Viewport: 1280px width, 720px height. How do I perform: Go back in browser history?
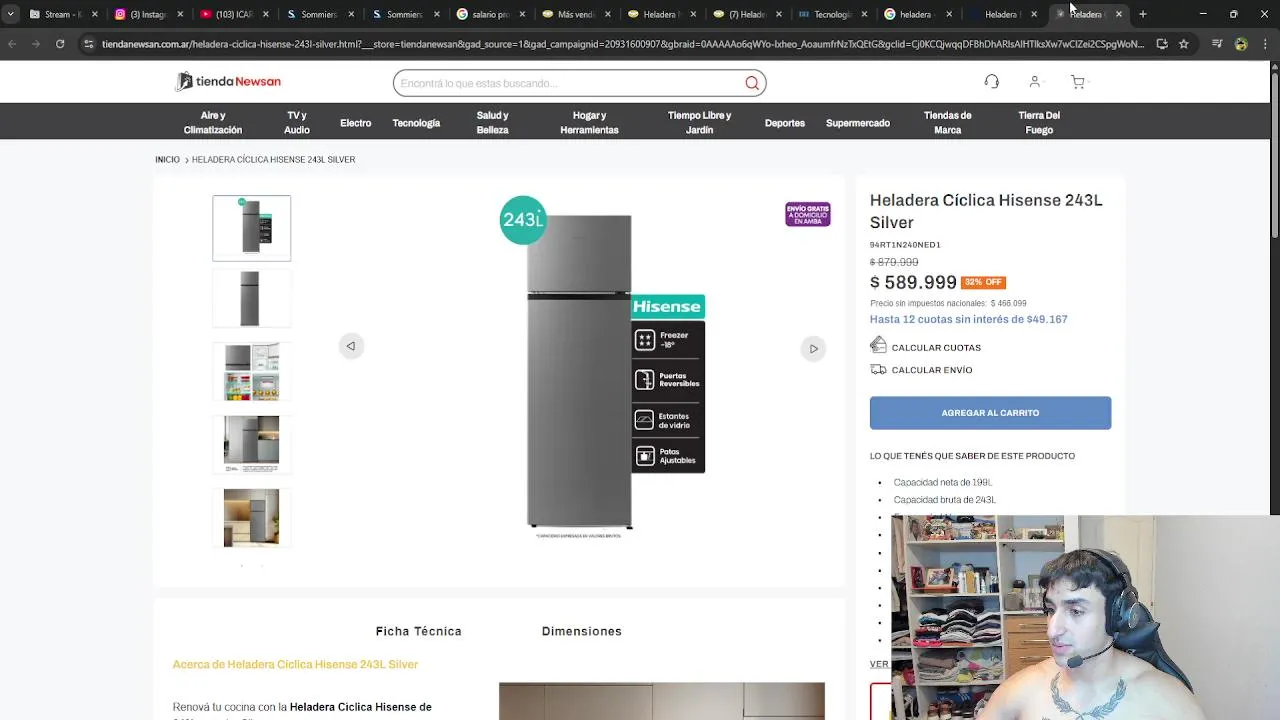click(x=12, y=44)
